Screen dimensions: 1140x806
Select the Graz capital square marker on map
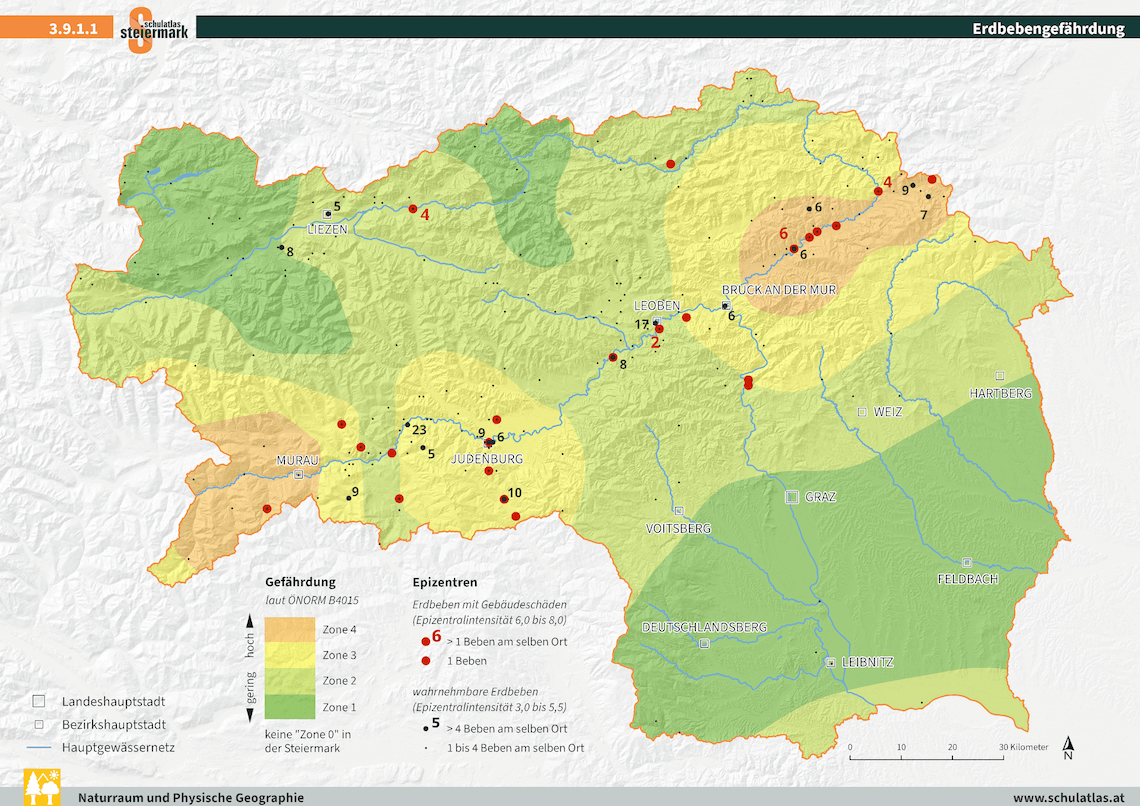point(791,496)
